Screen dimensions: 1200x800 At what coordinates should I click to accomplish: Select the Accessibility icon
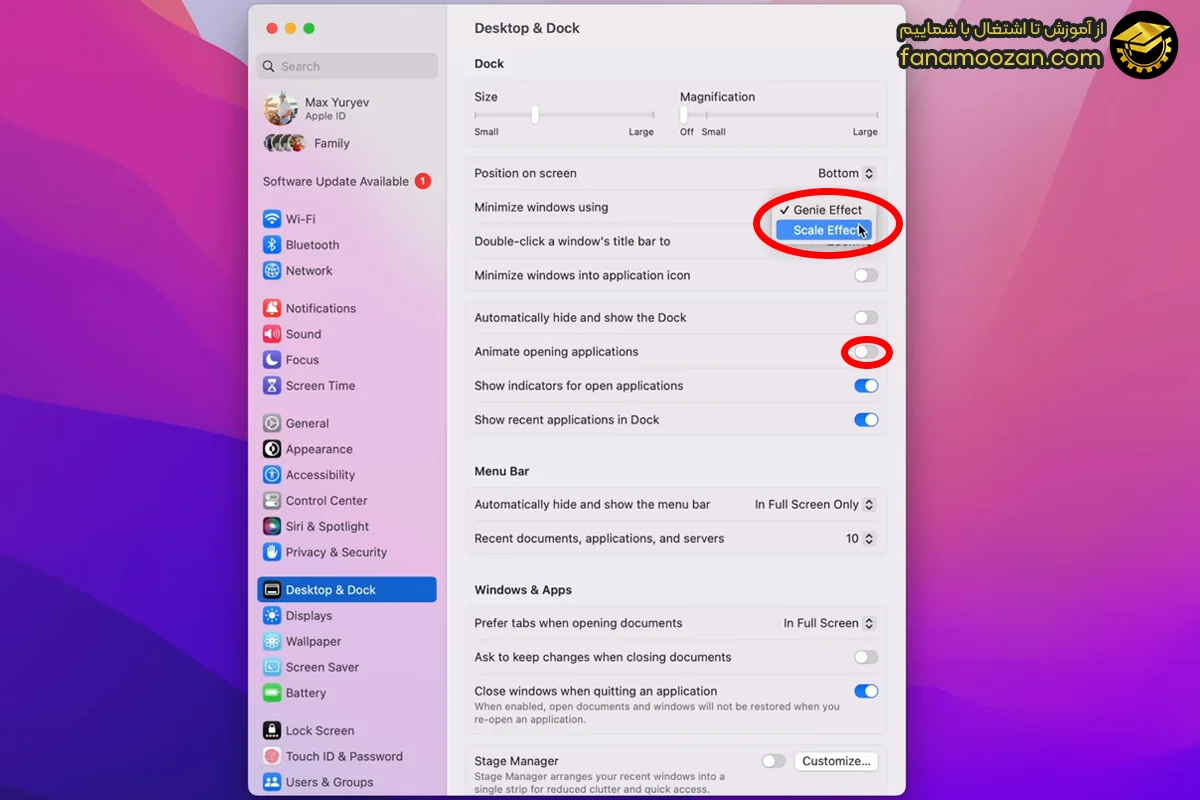(x=272, y=475)
